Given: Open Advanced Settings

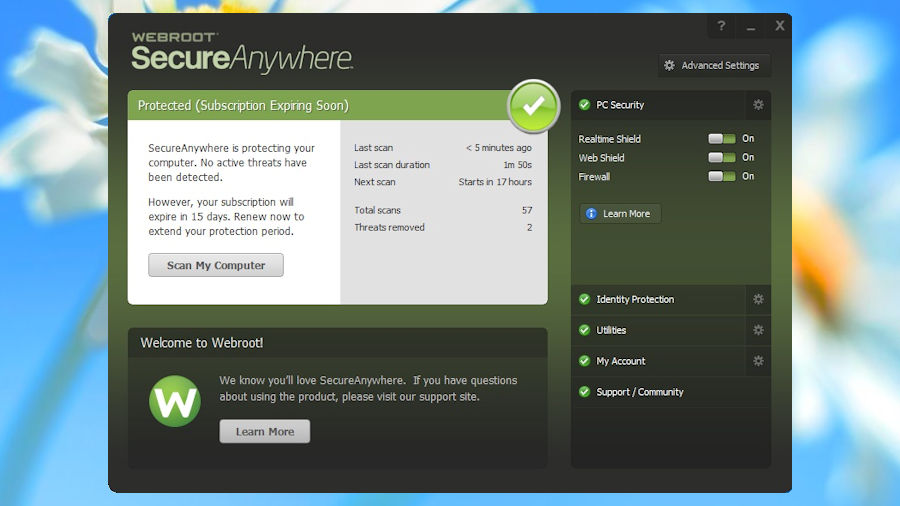Looking at the screenshot, I should 714,65.
